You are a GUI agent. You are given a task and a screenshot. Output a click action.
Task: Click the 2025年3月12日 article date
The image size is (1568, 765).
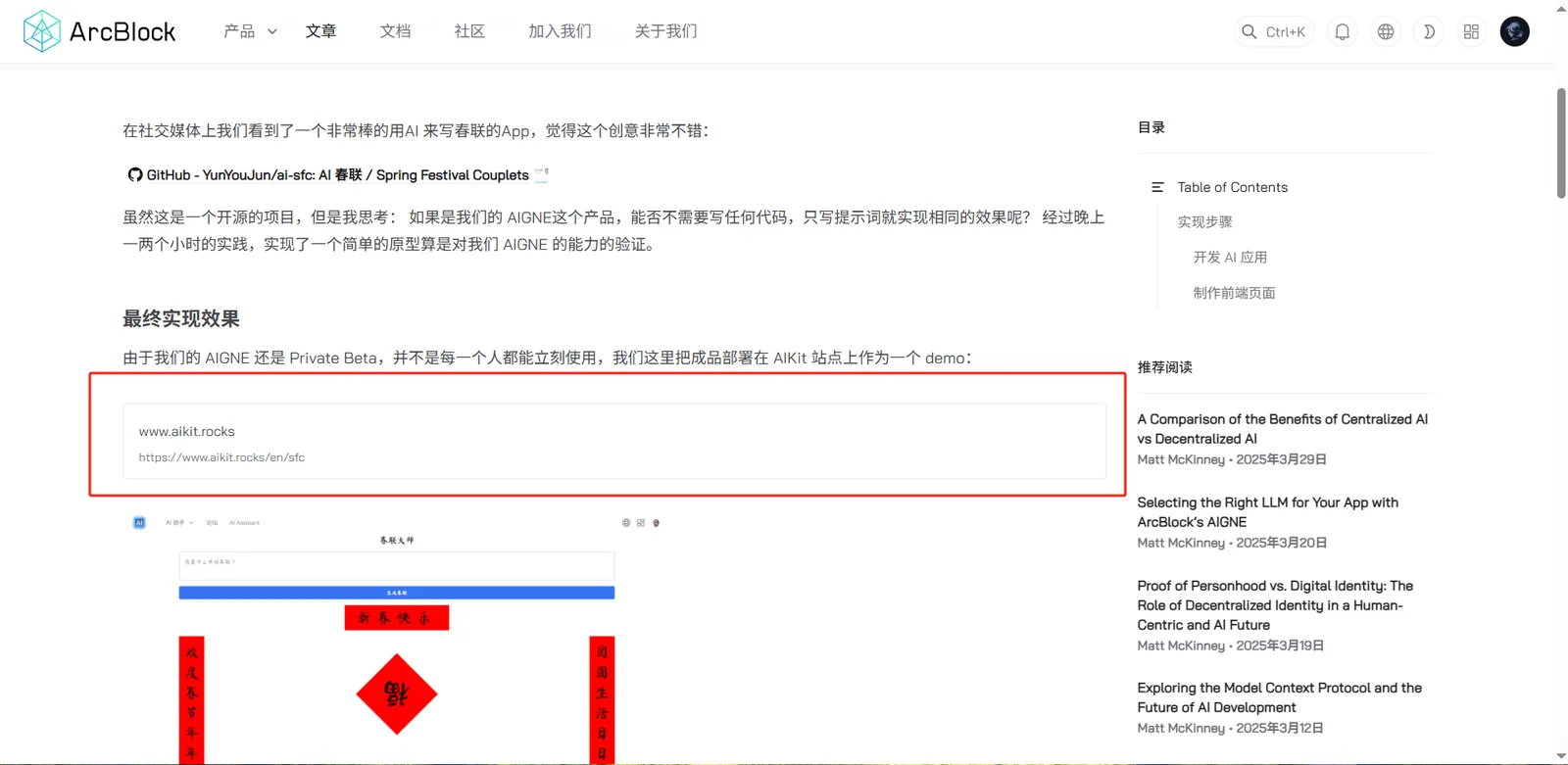[1280, 728]
